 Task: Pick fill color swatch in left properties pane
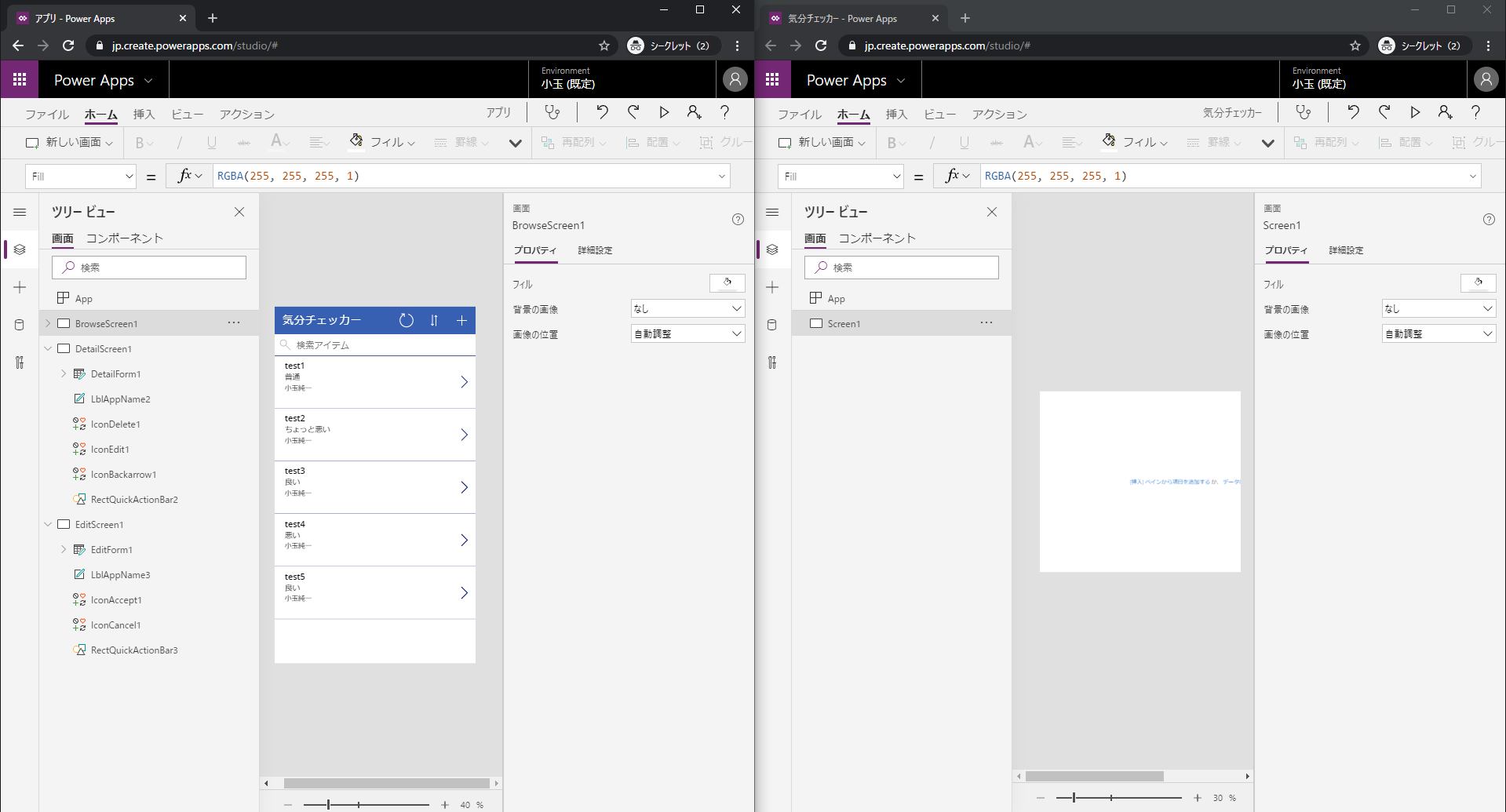coord(727,283)
